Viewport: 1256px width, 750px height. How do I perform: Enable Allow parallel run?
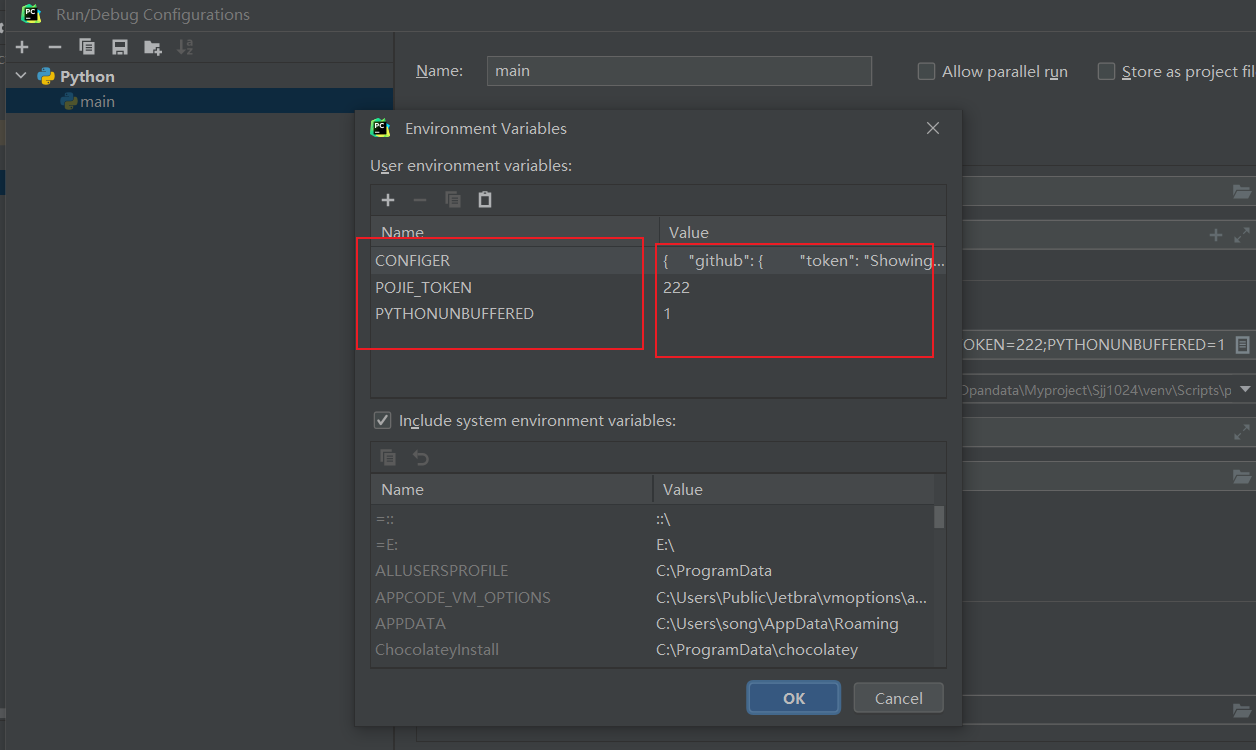(x=924, y=71)
